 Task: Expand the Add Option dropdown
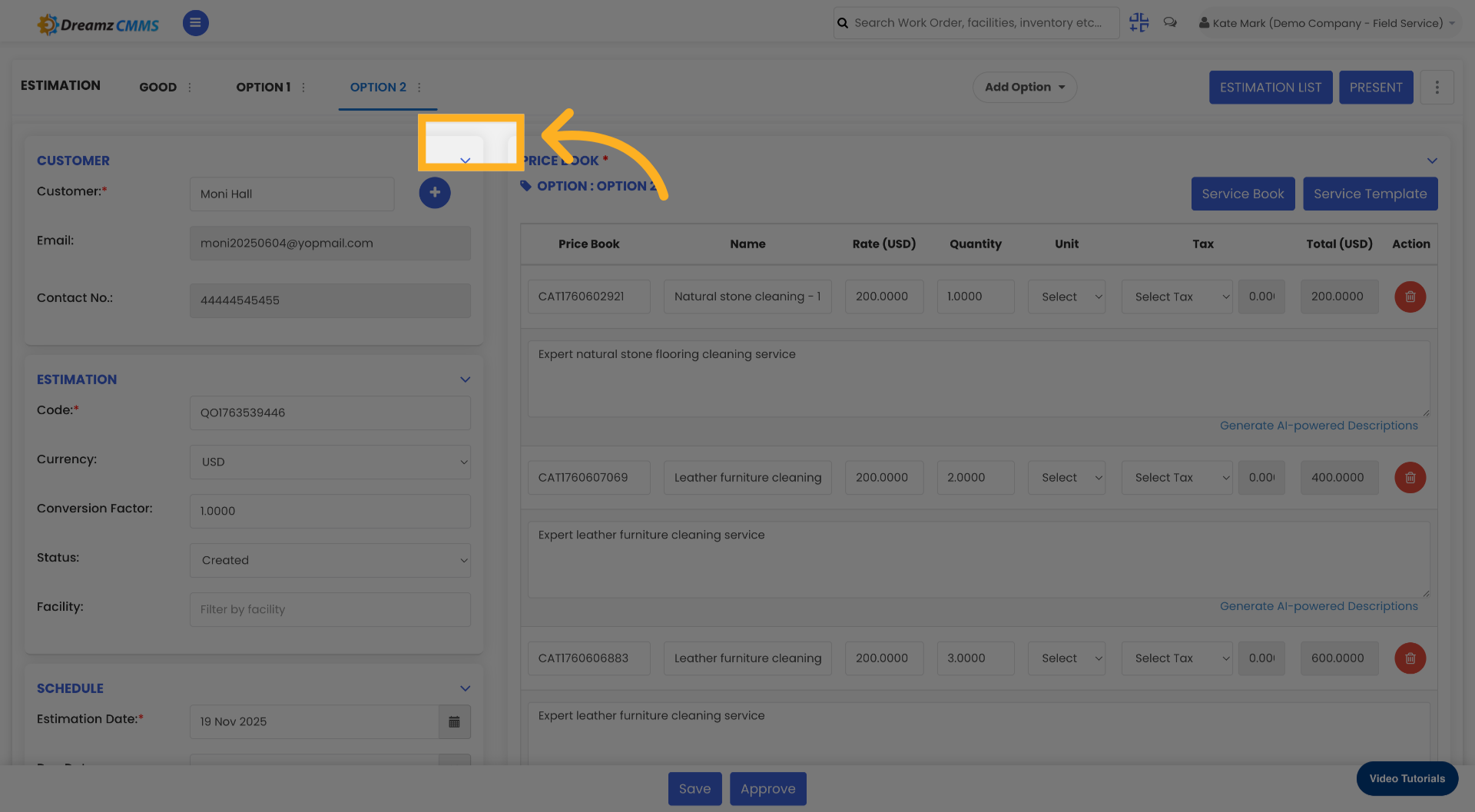tap(1025, 87)
